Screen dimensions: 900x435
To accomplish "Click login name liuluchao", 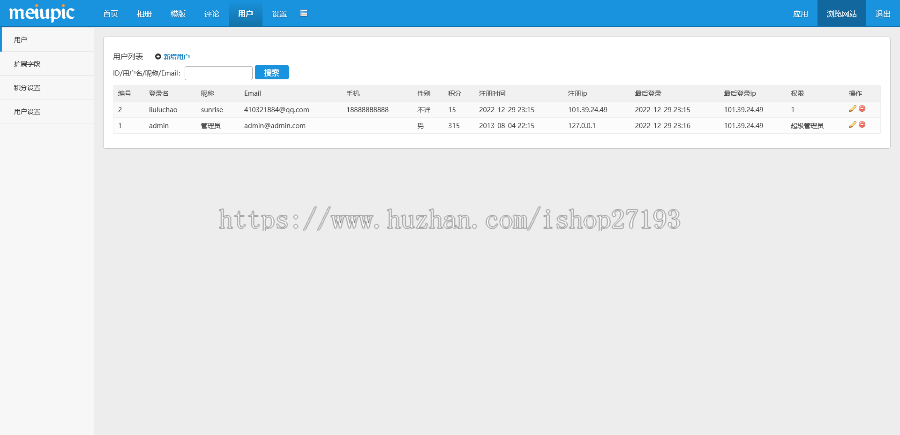I will pyautogui.click(x=163, y=109).
